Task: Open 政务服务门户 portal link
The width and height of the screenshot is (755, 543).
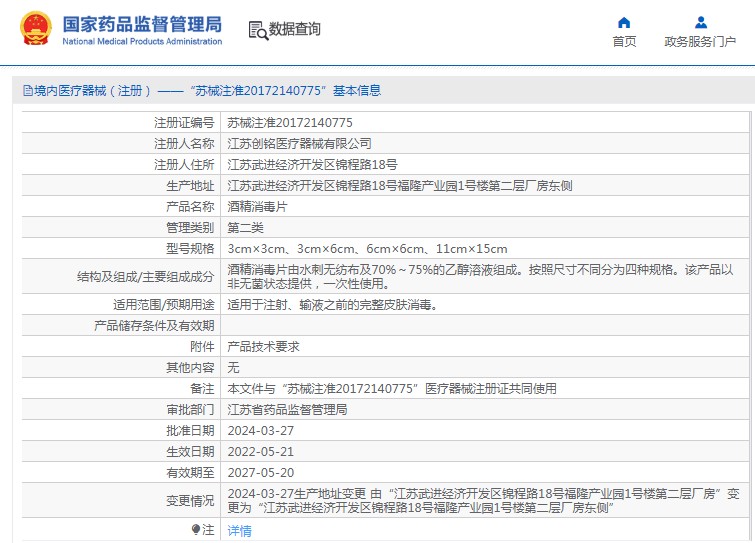Action: [700, 42]
